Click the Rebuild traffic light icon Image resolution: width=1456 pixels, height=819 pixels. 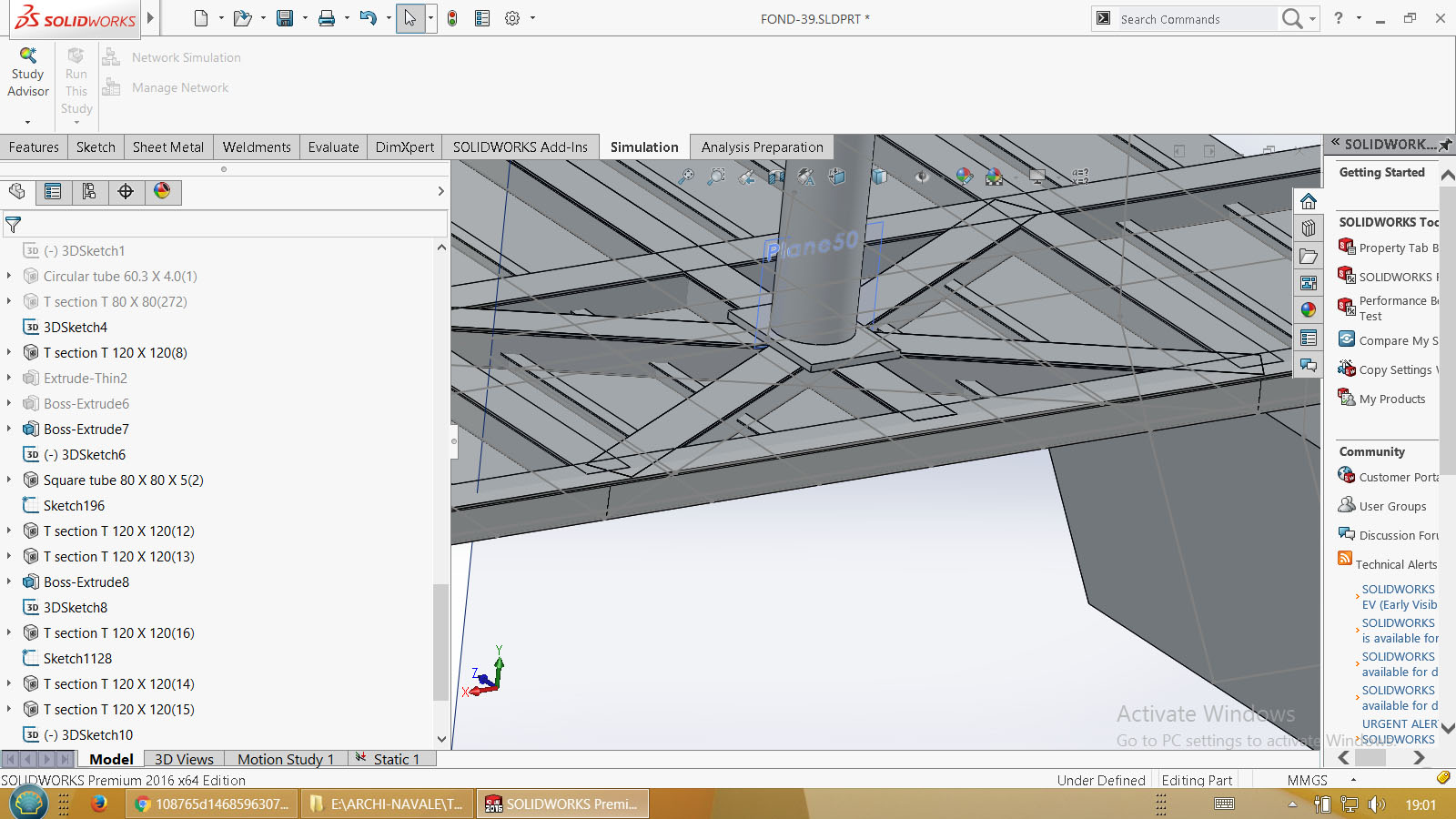coord(452,18)
